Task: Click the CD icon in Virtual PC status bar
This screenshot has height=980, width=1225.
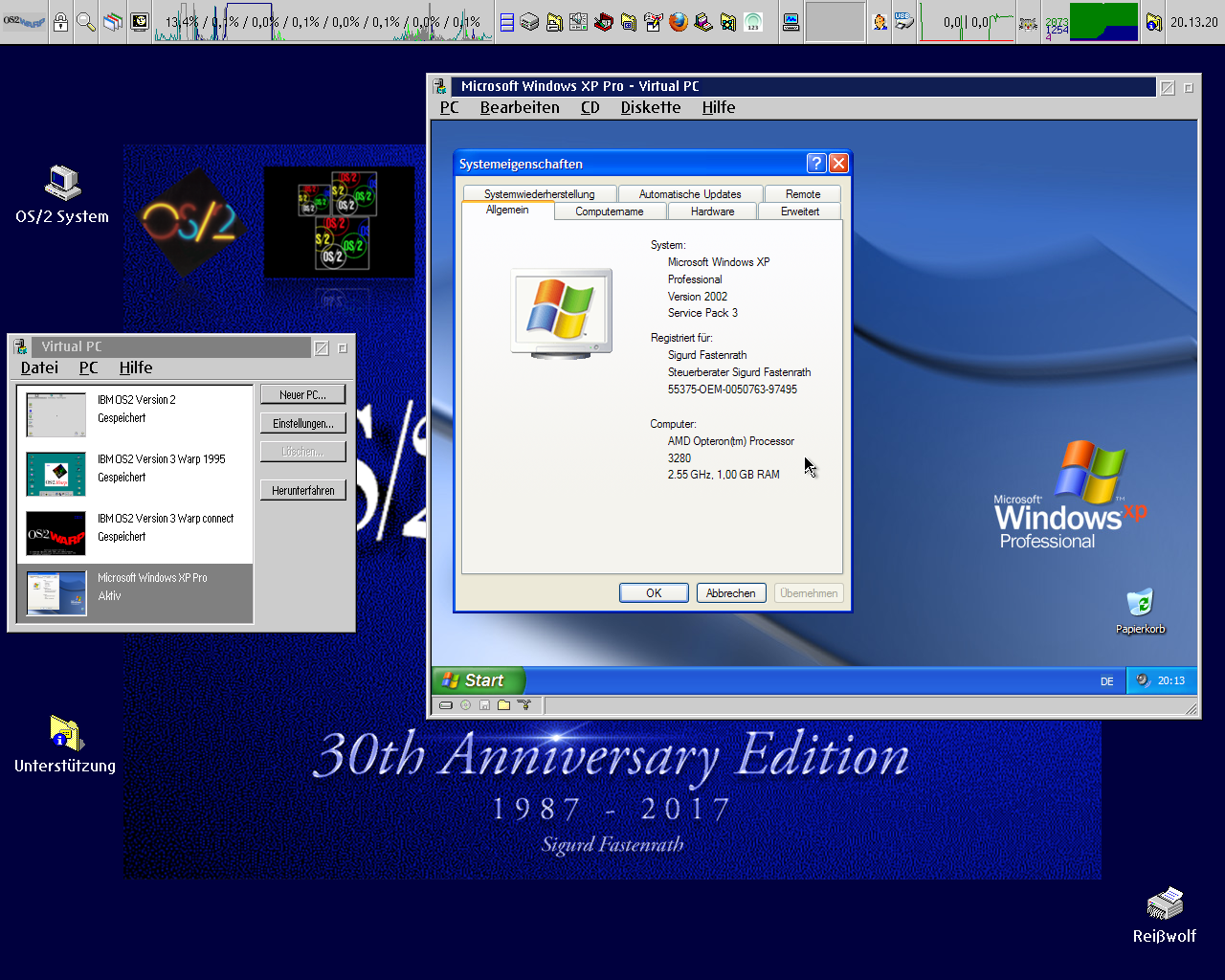Action: tap(466, 705)
